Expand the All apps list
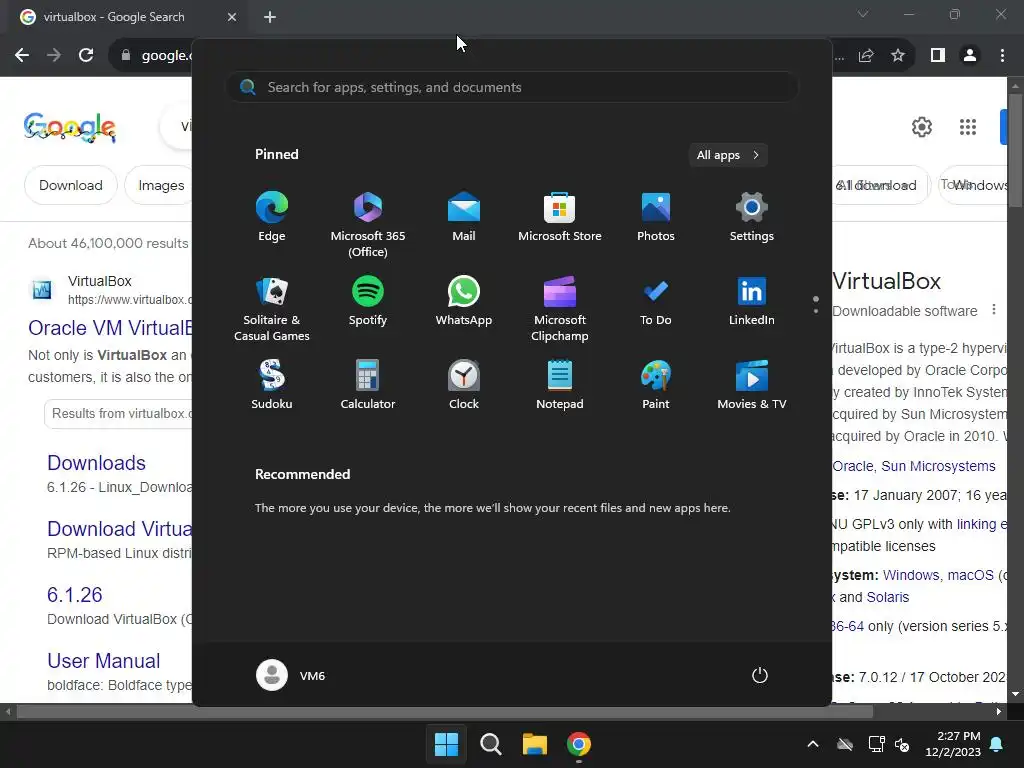1024x768 pixels. (x=728, y=155)
